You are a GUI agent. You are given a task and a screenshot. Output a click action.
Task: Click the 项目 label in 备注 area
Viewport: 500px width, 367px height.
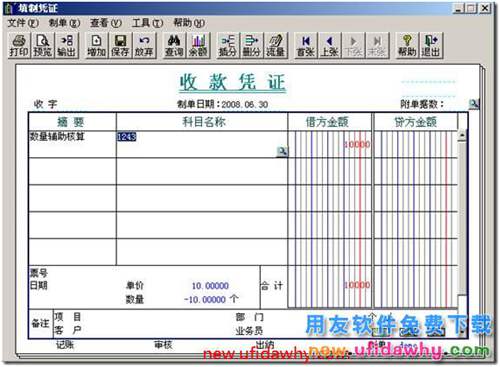click(x=68, y=317)
